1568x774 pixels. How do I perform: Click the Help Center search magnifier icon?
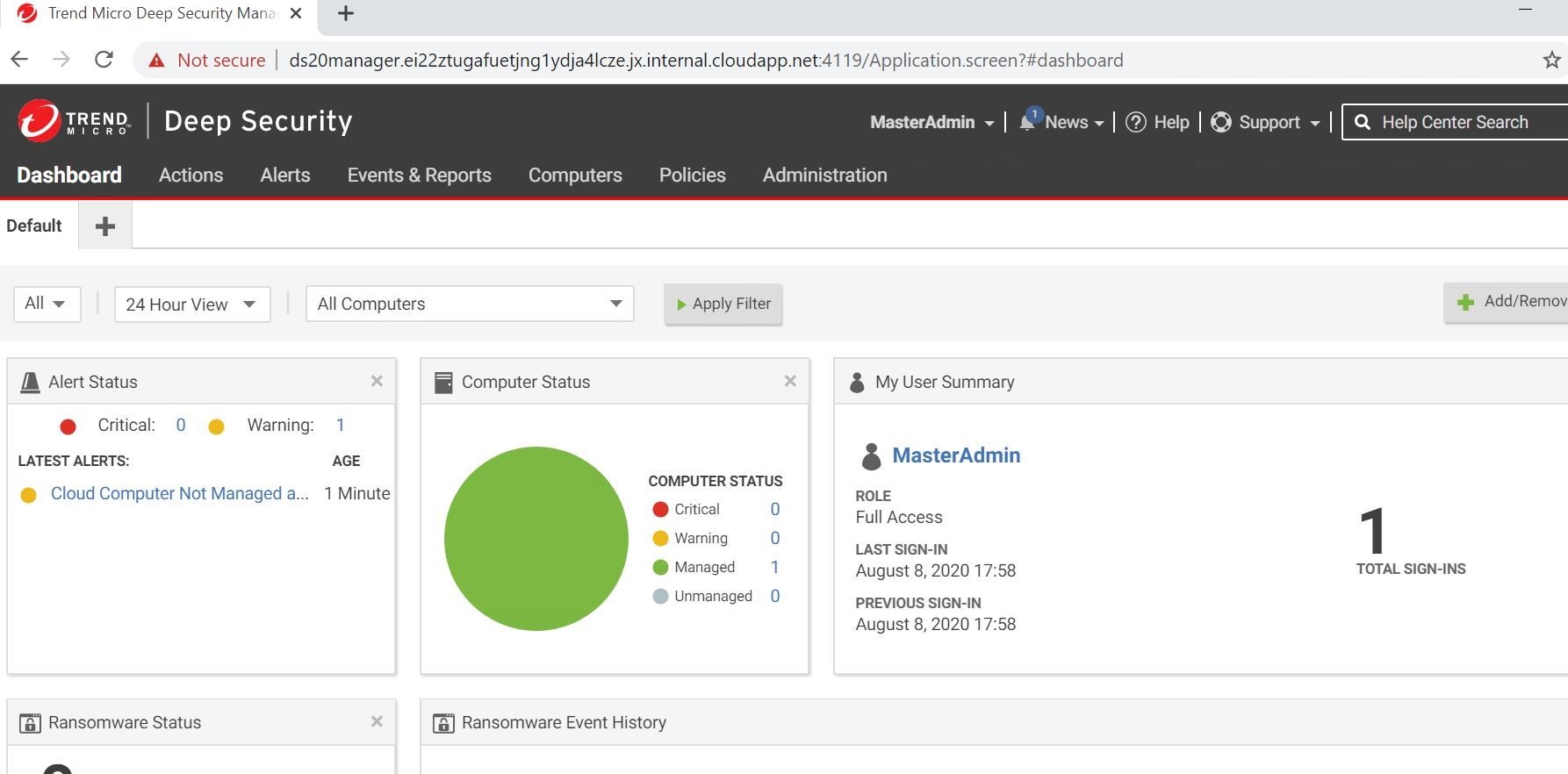[x=1363, y=122]
